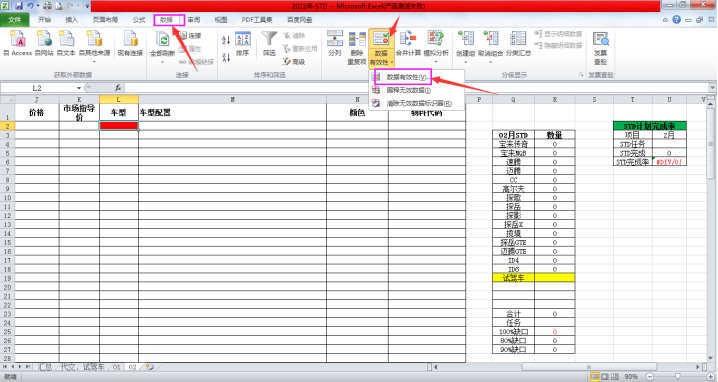Click Remove Duplicates (删除重复项)
718x382 pixels.
coord(357,48)
